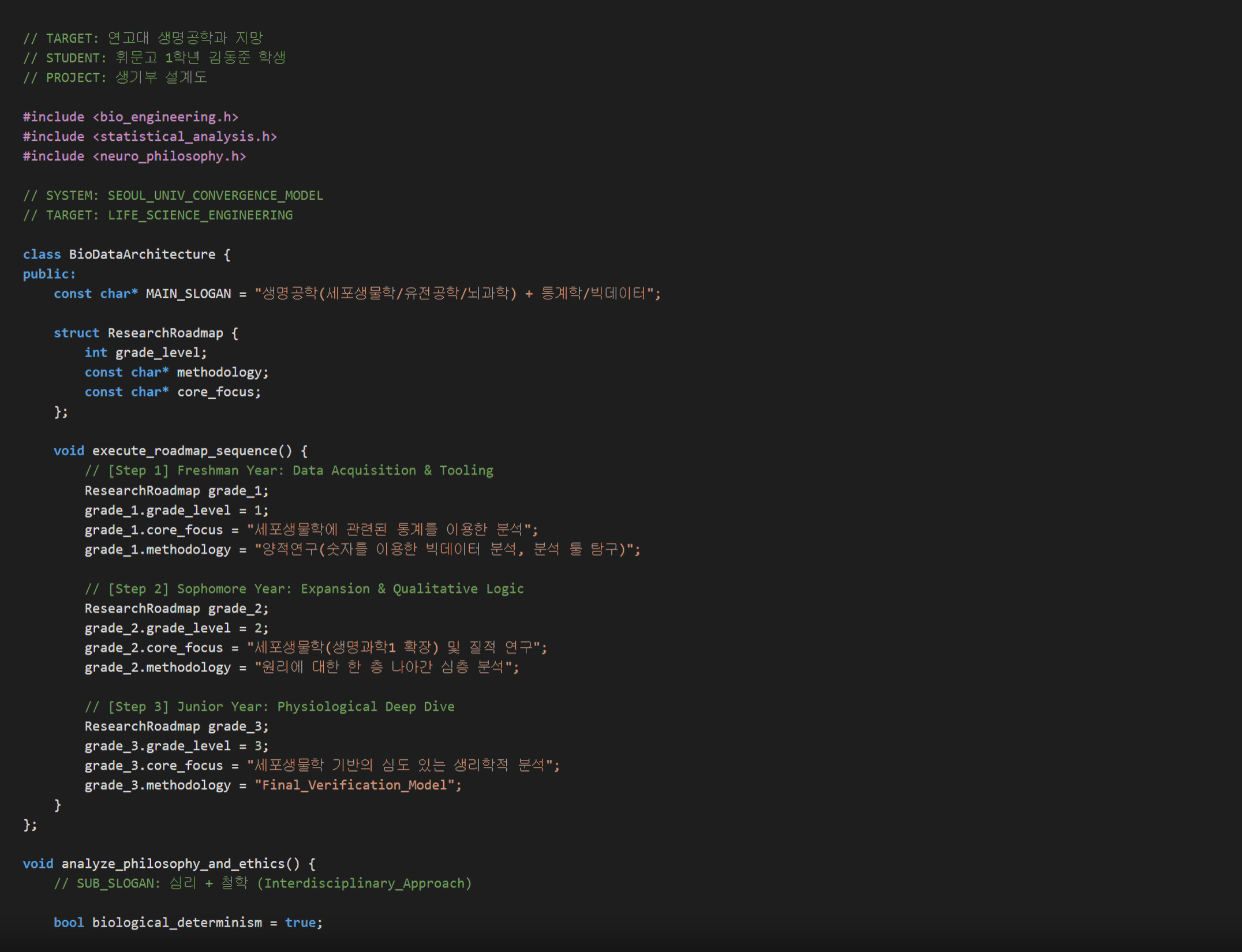Screen dimensions: 1242x952
Task: Click the grade_1.methodology assignment line
Action: click(x=158, y=549)
